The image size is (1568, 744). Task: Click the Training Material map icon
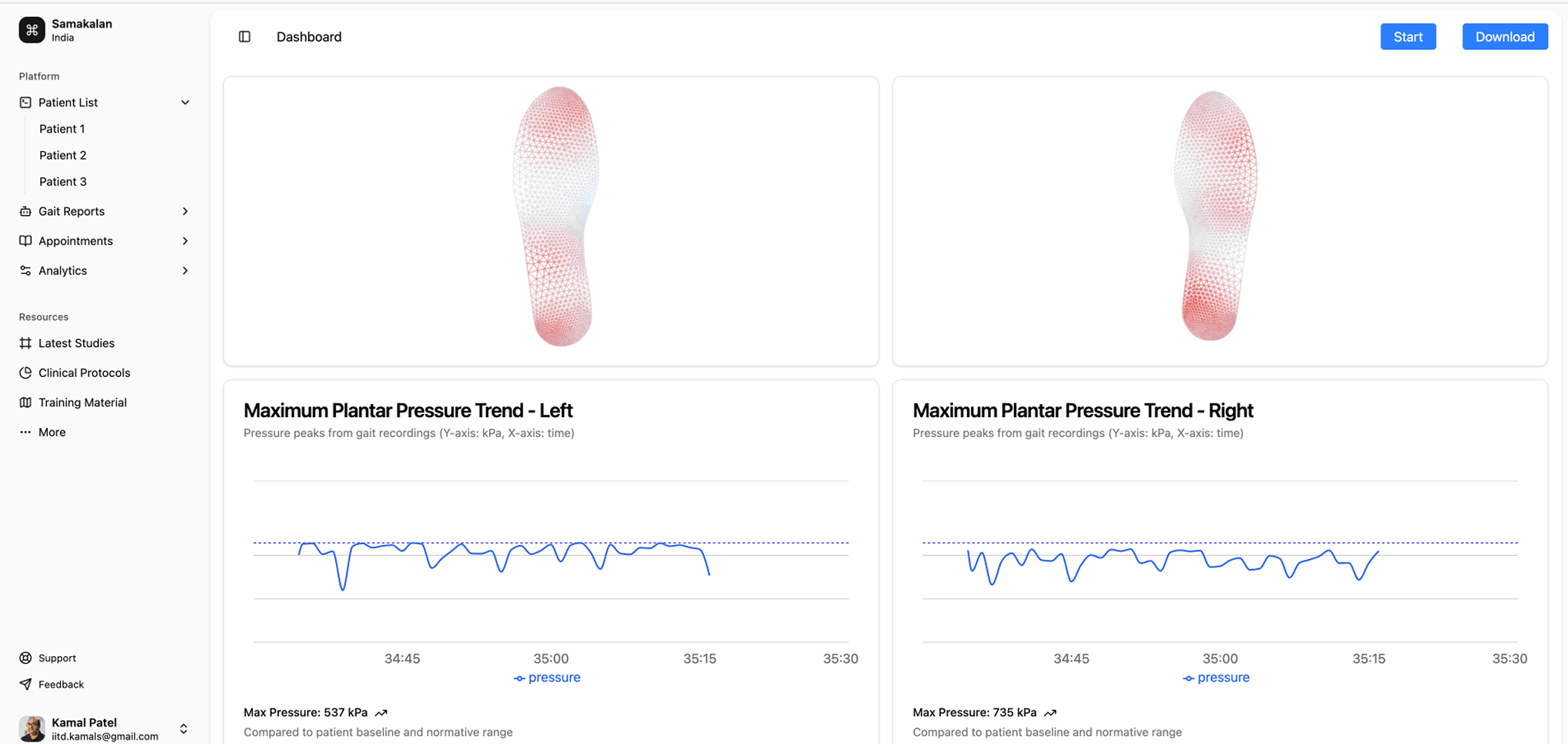click(x=25, y=402)
